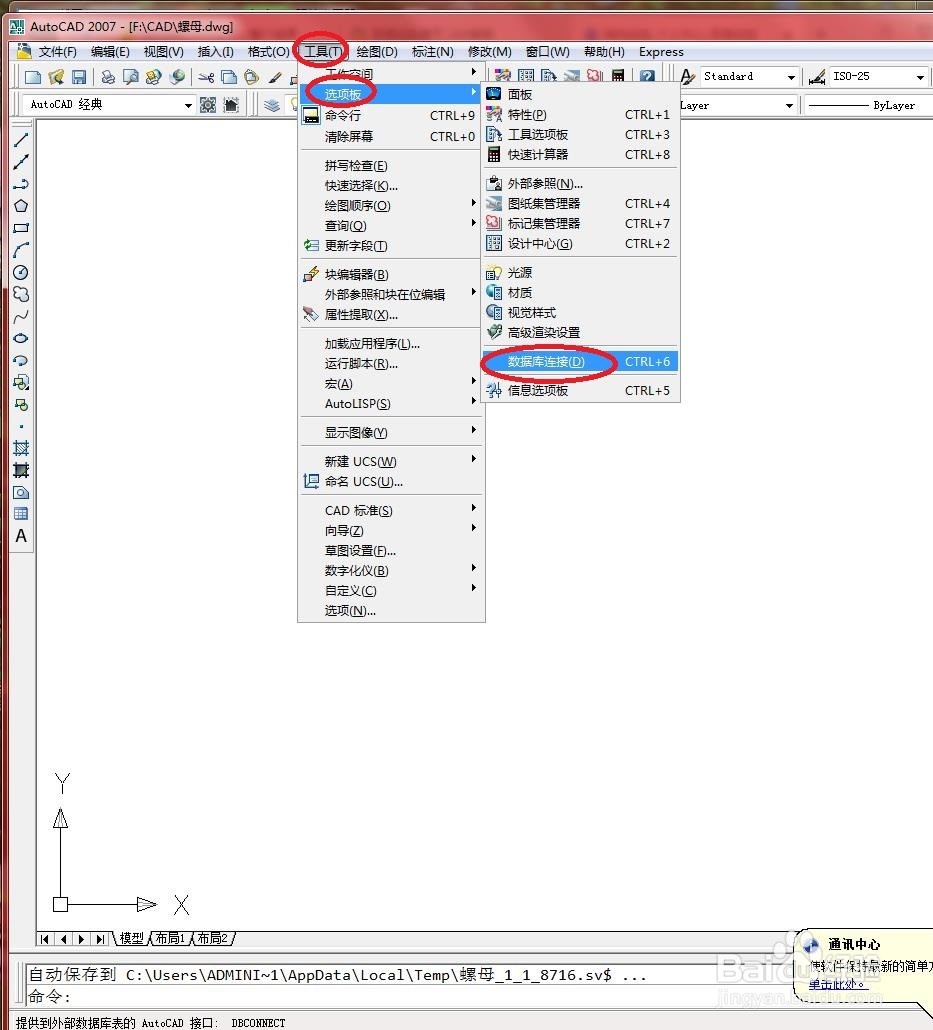Image resolution: width=933 pixels, height=1030 pixels.
Task: Switch to the 模型 tab
Action: point(131,939)
